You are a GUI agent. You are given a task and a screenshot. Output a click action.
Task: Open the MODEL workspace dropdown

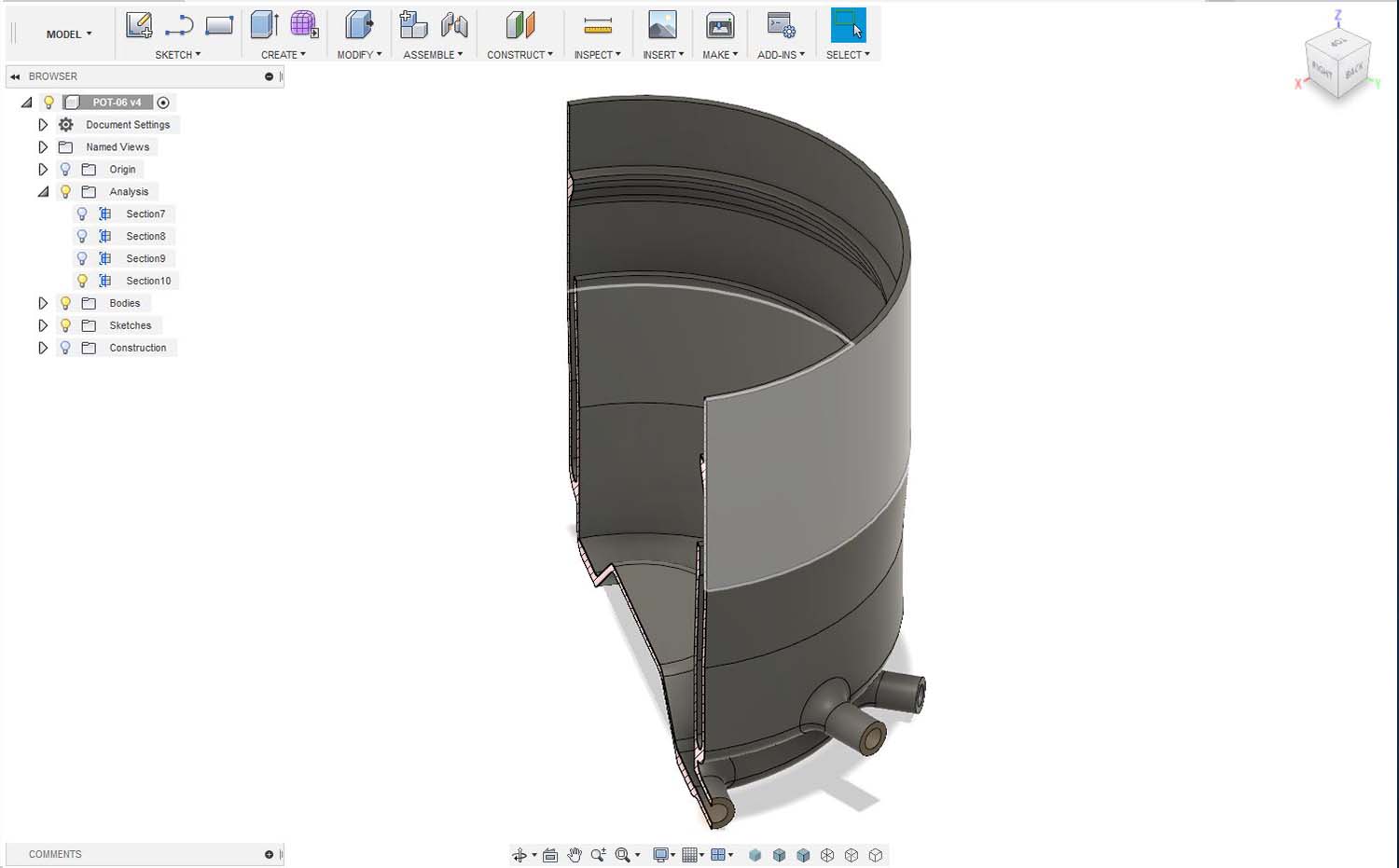click(x=69, y=34)
